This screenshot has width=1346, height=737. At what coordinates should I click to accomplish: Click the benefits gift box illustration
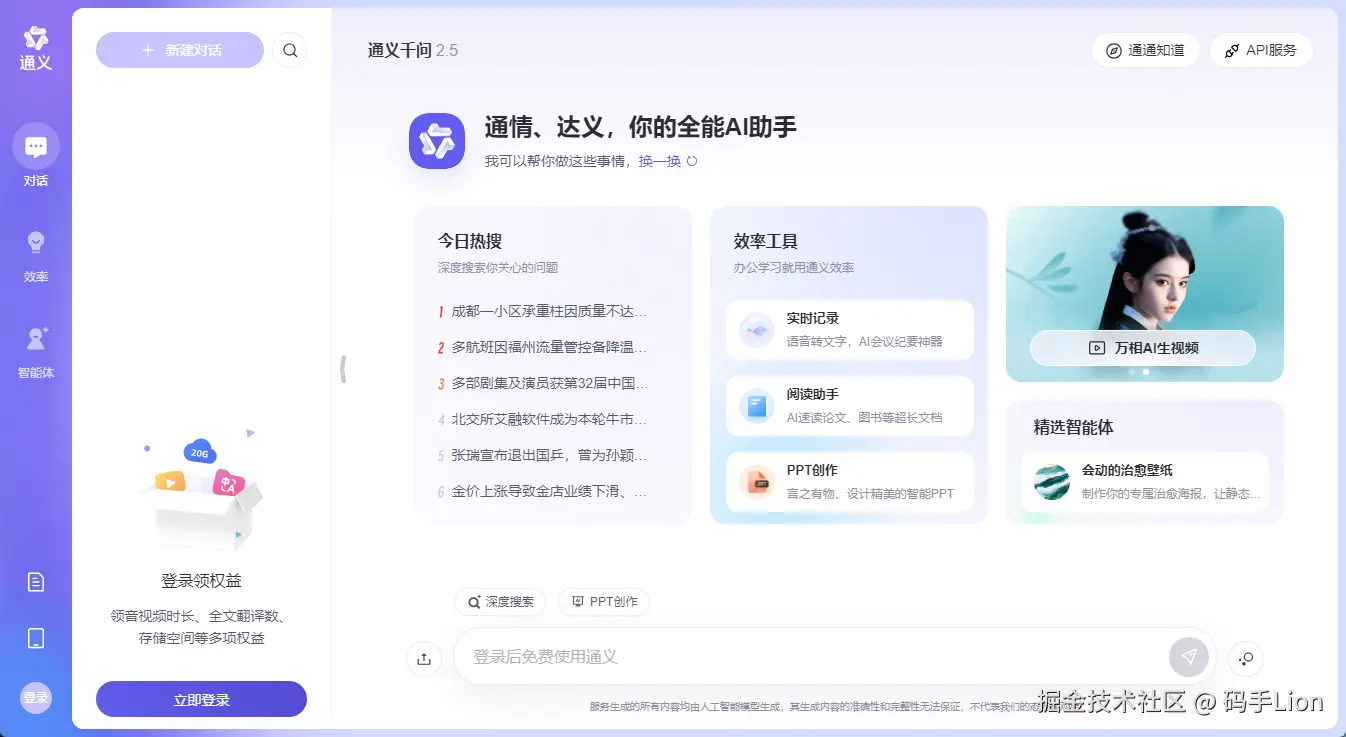click(201, 492)
